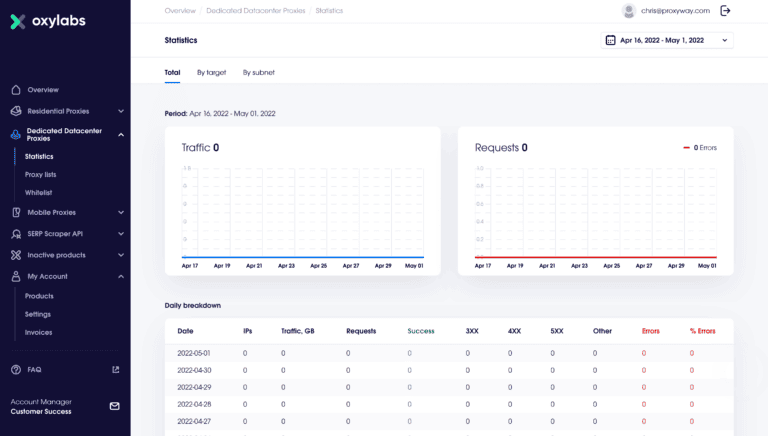768x436 pixels.
Task: Click the Overview home icon
Action: (16, 90)
